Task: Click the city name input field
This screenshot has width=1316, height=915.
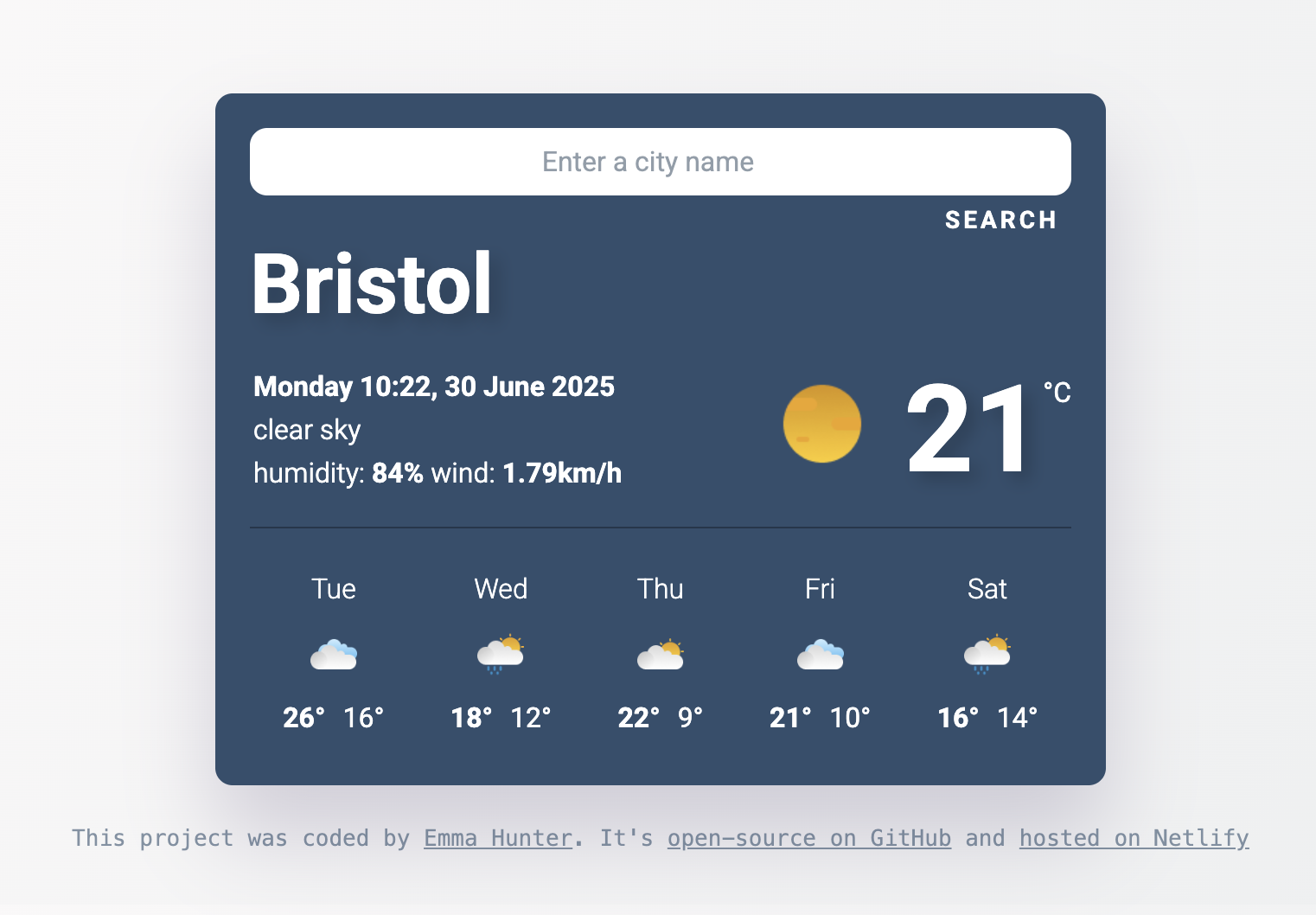Action: coord(661,162)
